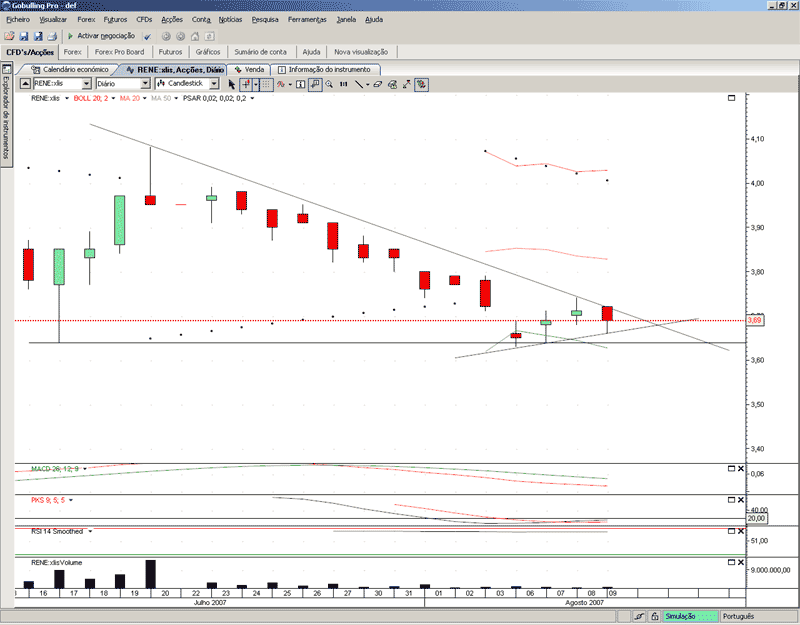
Task: Click the save-all double disk icon
Action: point(38,36)
